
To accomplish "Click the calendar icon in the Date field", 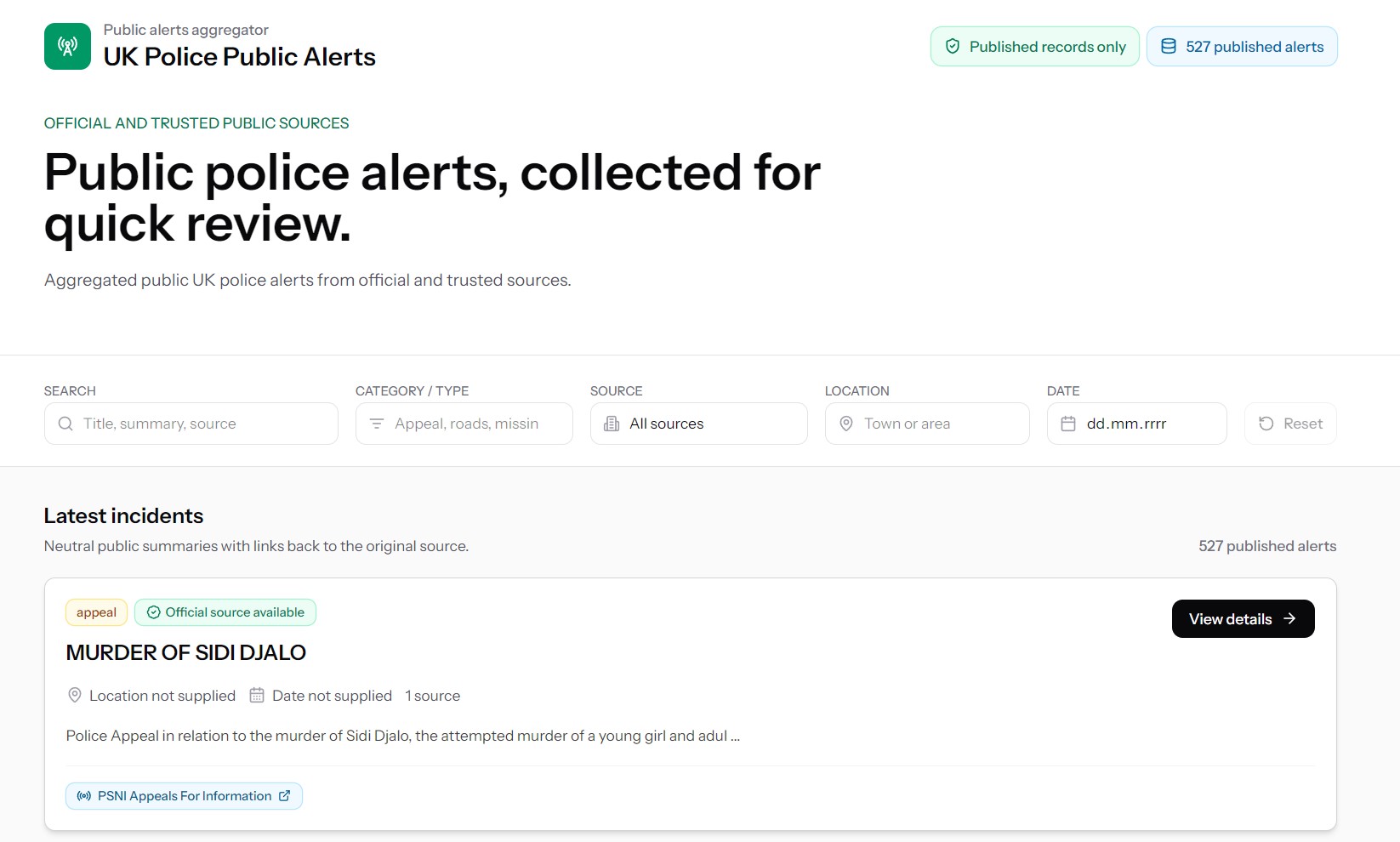I will (x=1068, y=424).
